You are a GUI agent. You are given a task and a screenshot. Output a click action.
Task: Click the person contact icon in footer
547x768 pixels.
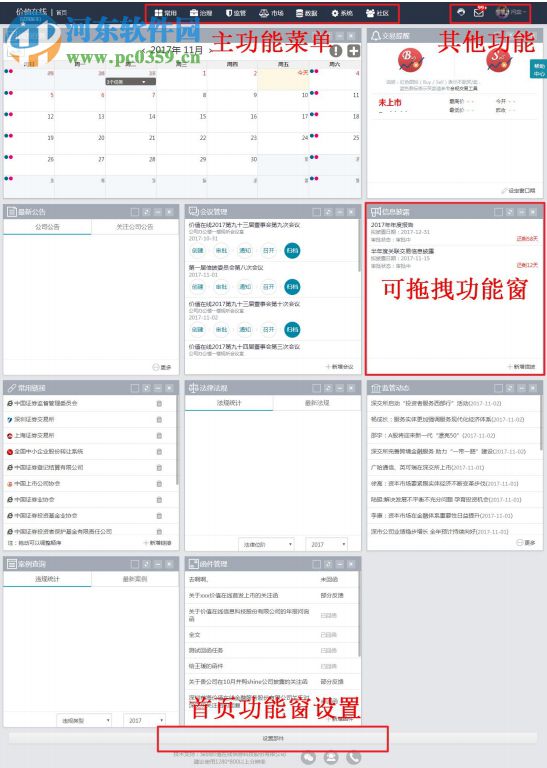(x=331, y=758)
